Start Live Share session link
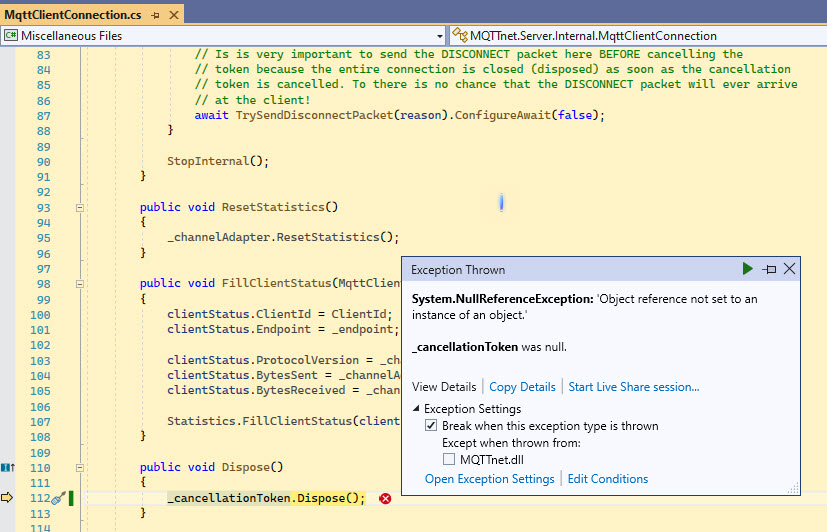The image size is (827, 532). tap(633, 387)
